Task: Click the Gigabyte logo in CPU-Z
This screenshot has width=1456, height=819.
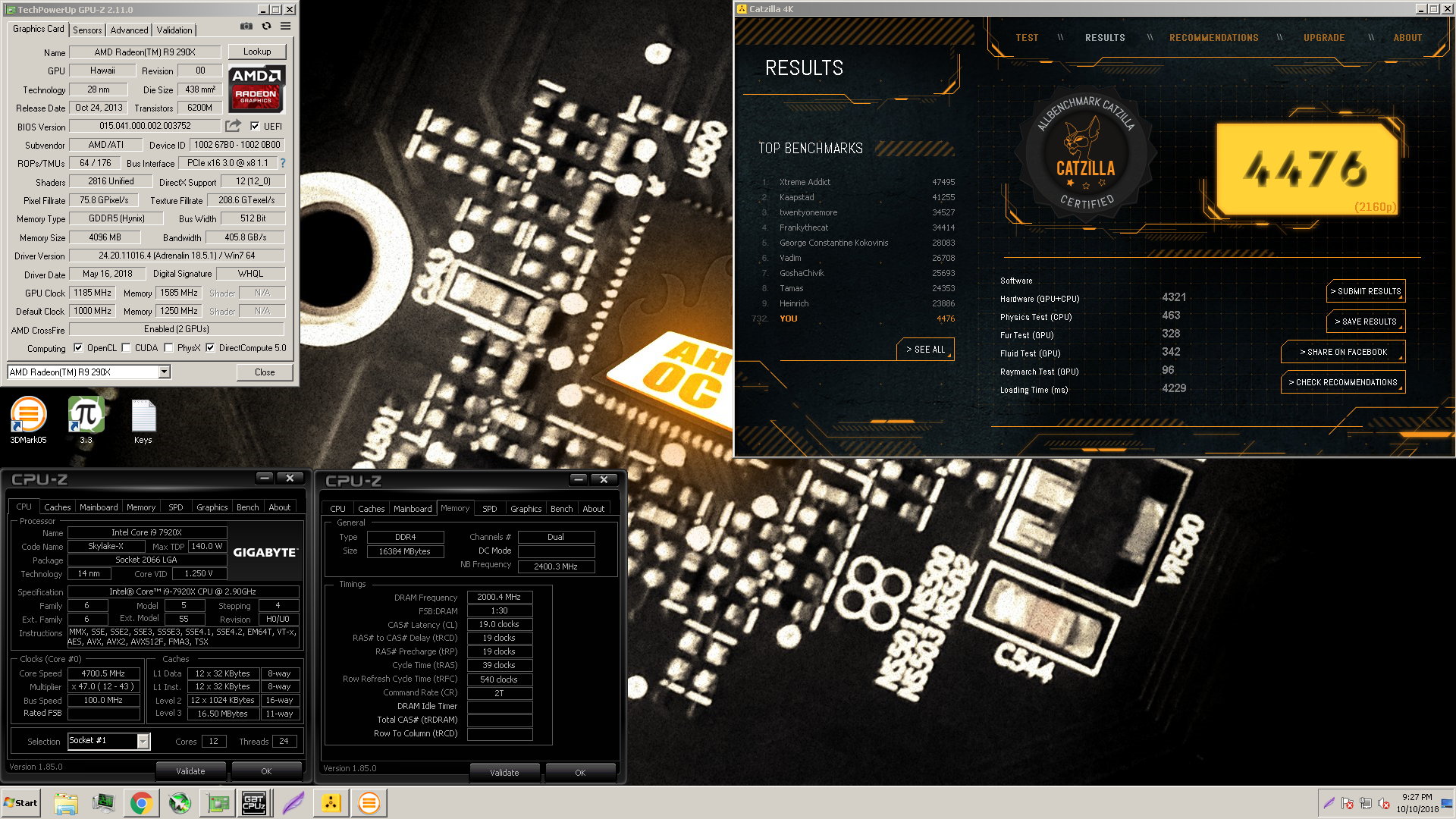Action: pos(265,552)
